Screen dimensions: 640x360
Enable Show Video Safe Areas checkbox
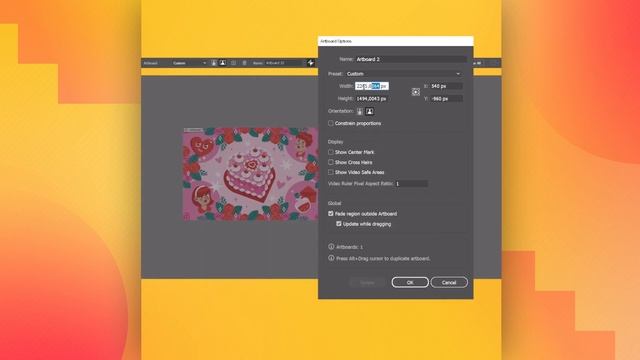(x=331, y=172)
